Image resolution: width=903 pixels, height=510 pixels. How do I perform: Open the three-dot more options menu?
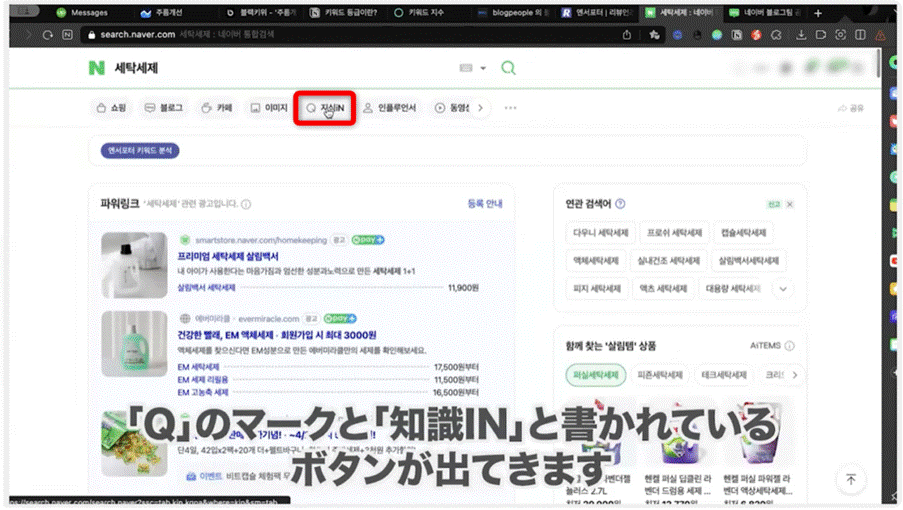coord(511,108)
